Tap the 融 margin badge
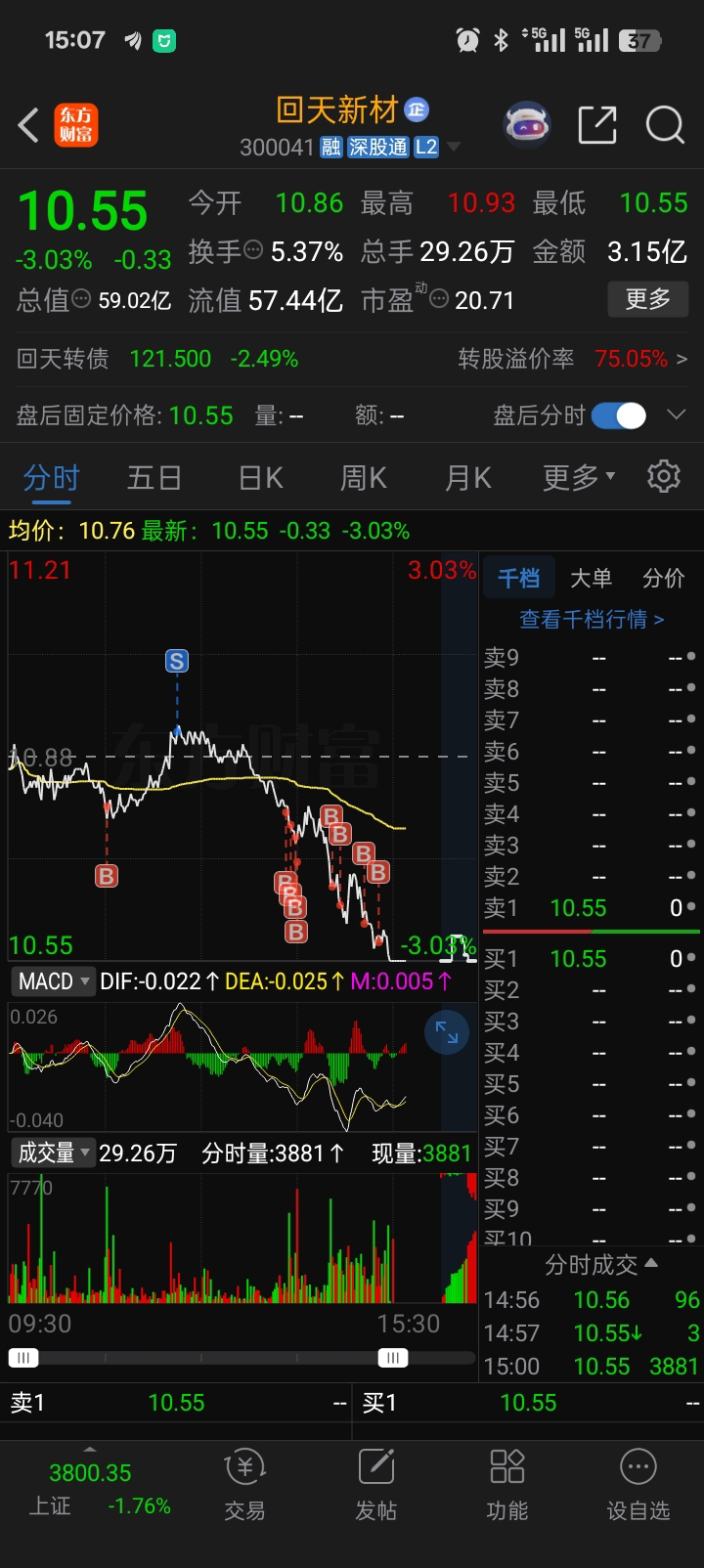 click(331, 148)
